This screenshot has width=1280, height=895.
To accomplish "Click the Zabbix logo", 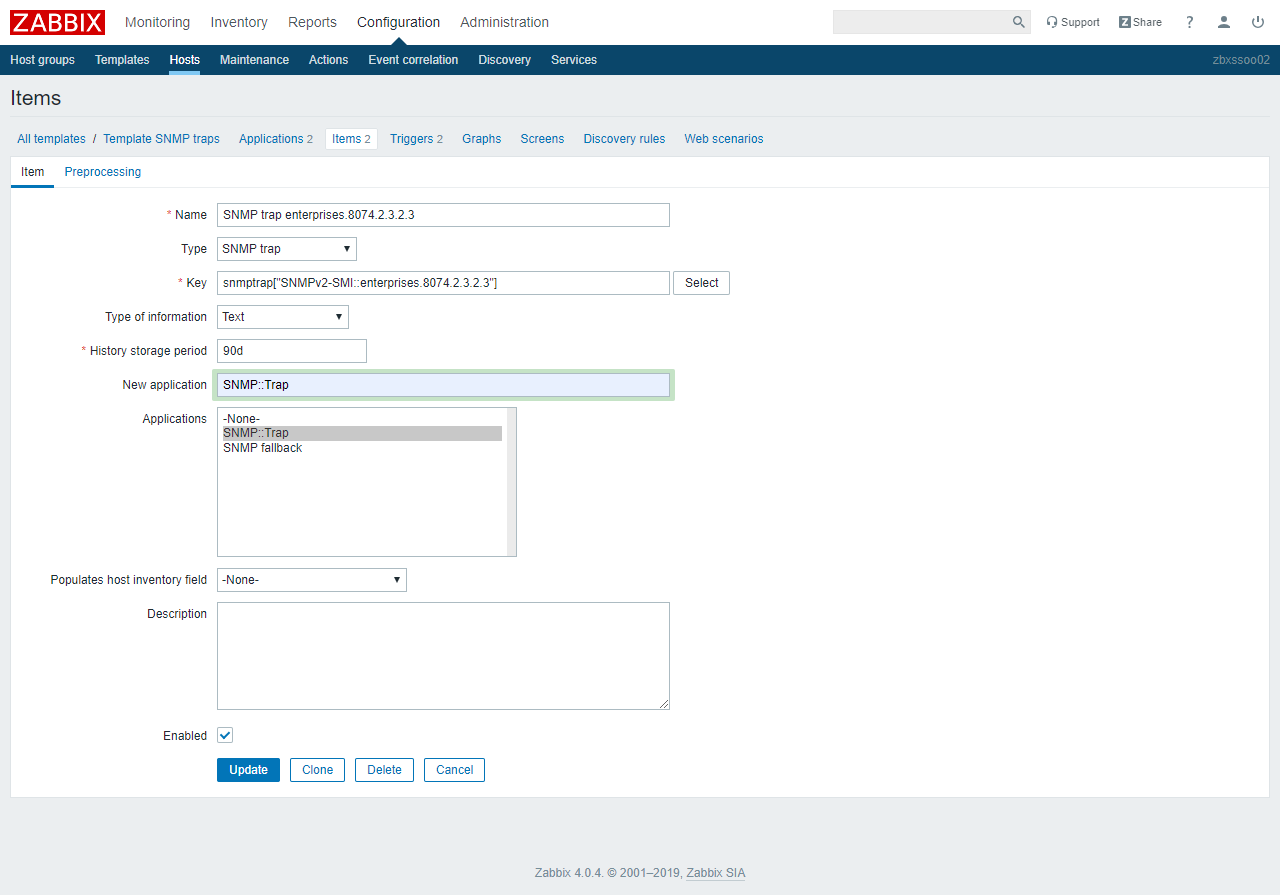I will (57, 22).
